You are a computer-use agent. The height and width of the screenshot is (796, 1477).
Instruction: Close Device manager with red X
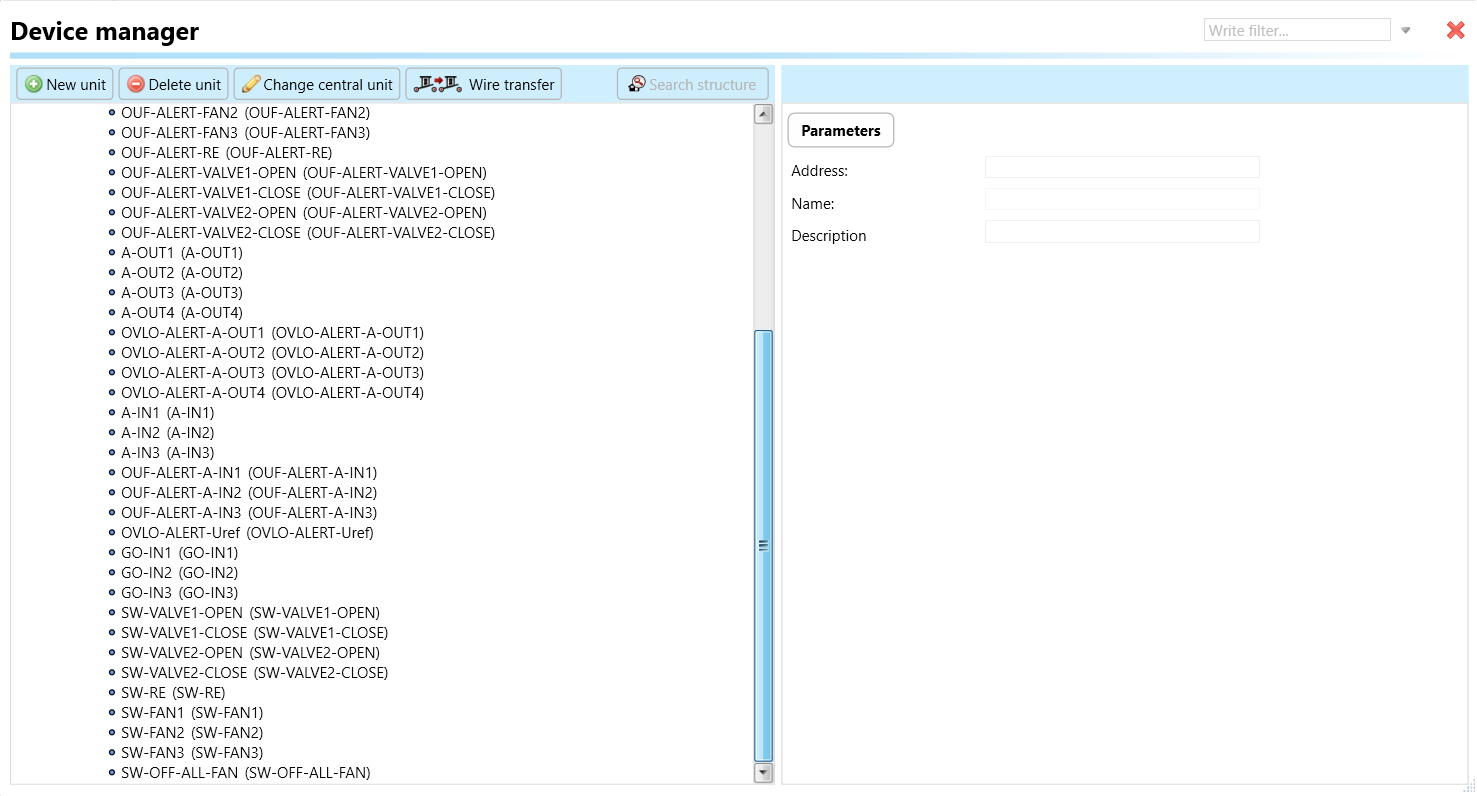1455,31
